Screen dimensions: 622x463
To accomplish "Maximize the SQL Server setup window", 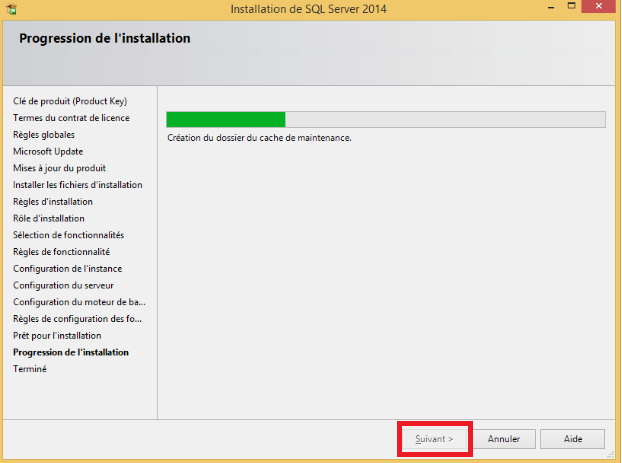I will pos(571,6).
